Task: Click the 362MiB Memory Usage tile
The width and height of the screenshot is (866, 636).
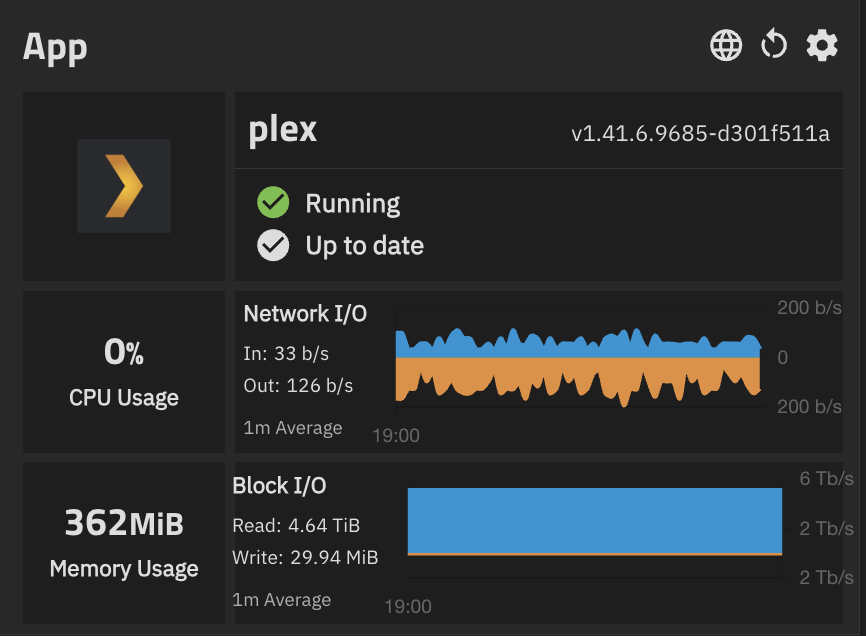Action: (124, 543)
